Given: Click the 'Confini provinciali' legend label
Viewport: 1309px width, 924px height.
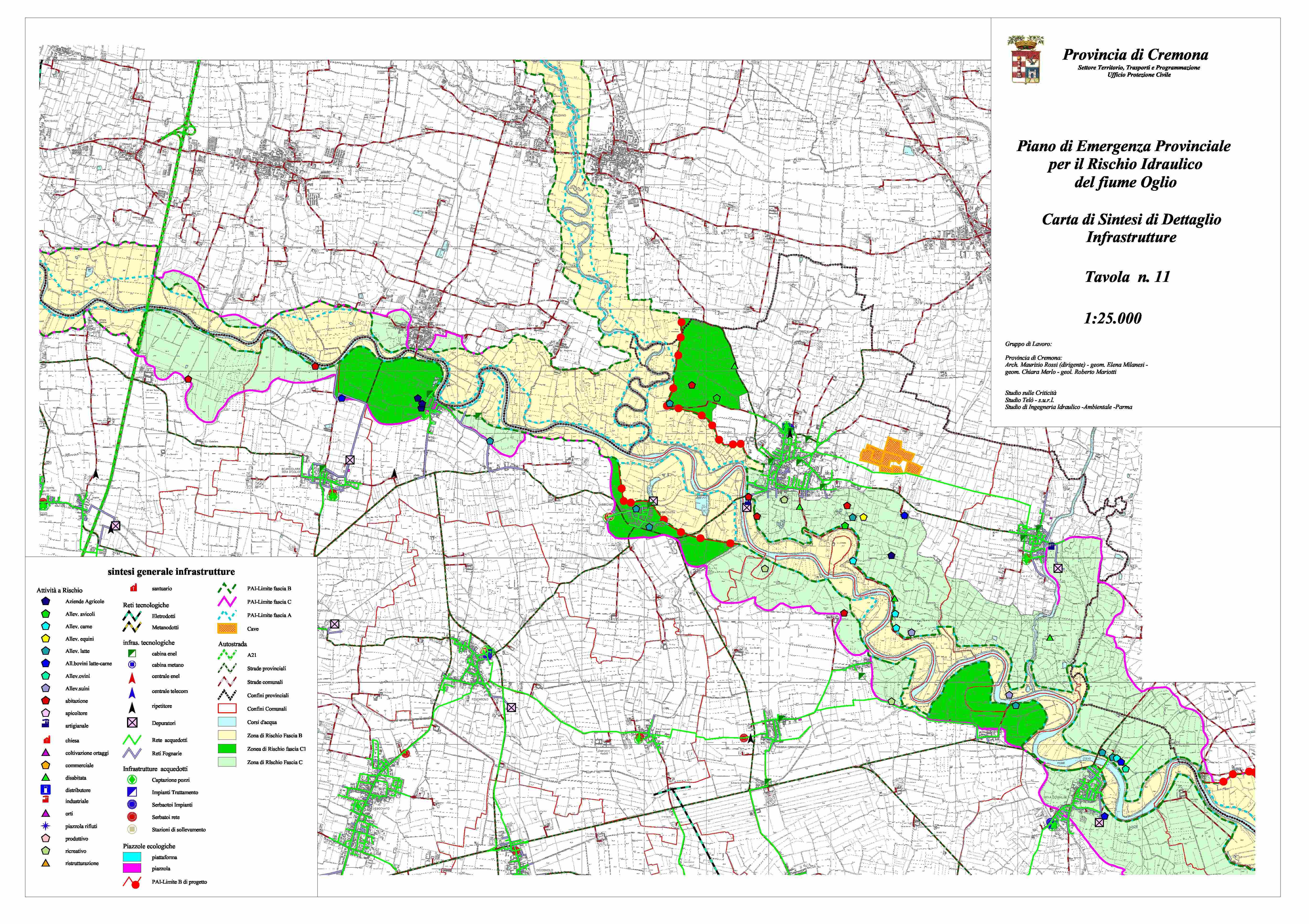Looking at the screenshot, I should coord(268,695).
